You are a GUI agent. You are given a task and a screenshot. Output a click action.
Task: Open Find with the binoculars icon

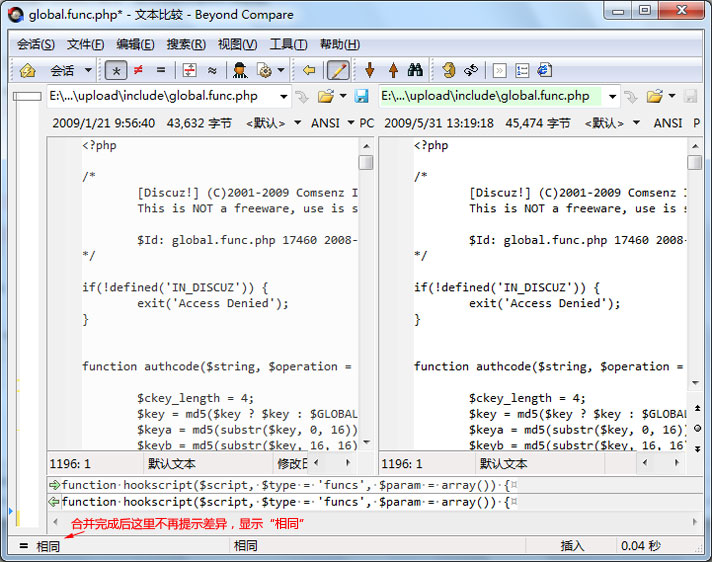pyautogui.click(x=415, y=70)
